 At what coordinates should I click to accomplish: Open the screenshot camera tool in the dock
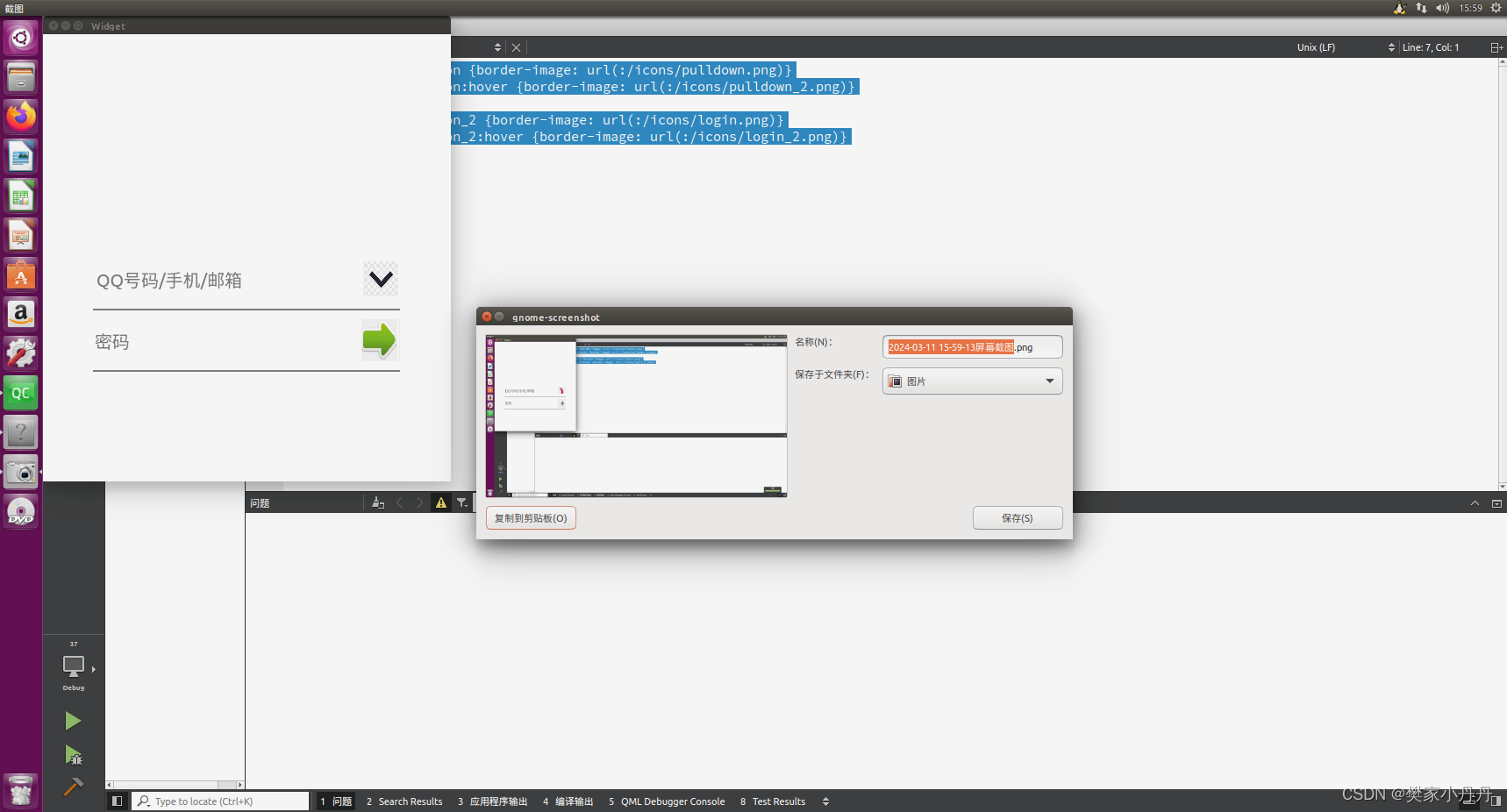[x=20, y=472]
